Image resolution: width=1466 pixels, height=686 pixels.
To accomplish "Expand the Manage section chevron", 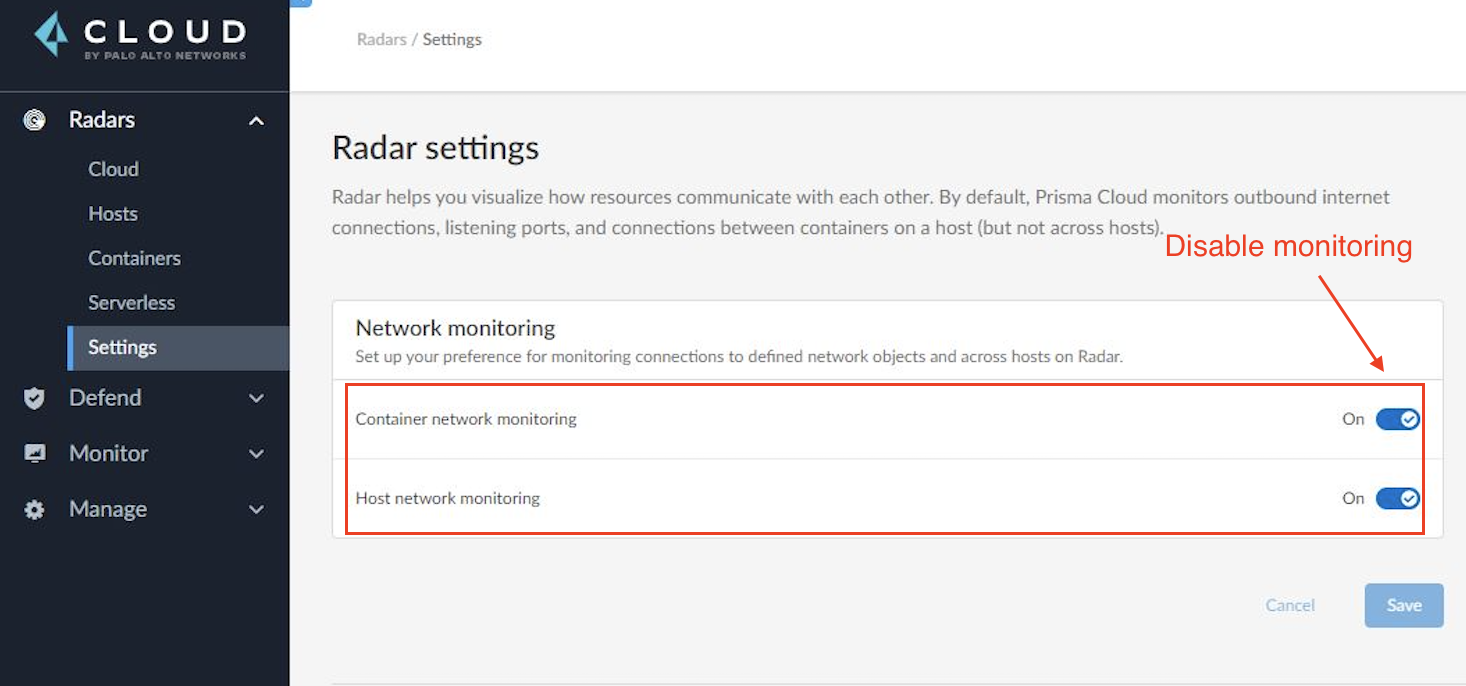I will click(x=256, y=510).
